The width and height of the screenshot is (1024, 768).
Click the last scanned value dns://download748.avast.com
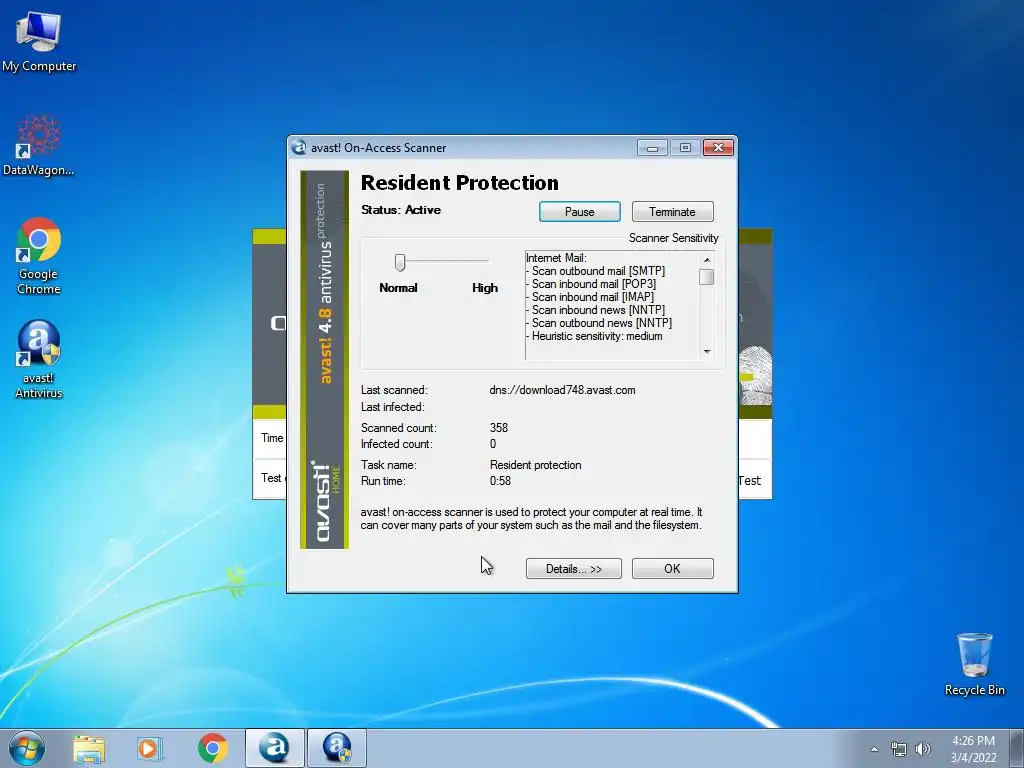click(562, 390)
